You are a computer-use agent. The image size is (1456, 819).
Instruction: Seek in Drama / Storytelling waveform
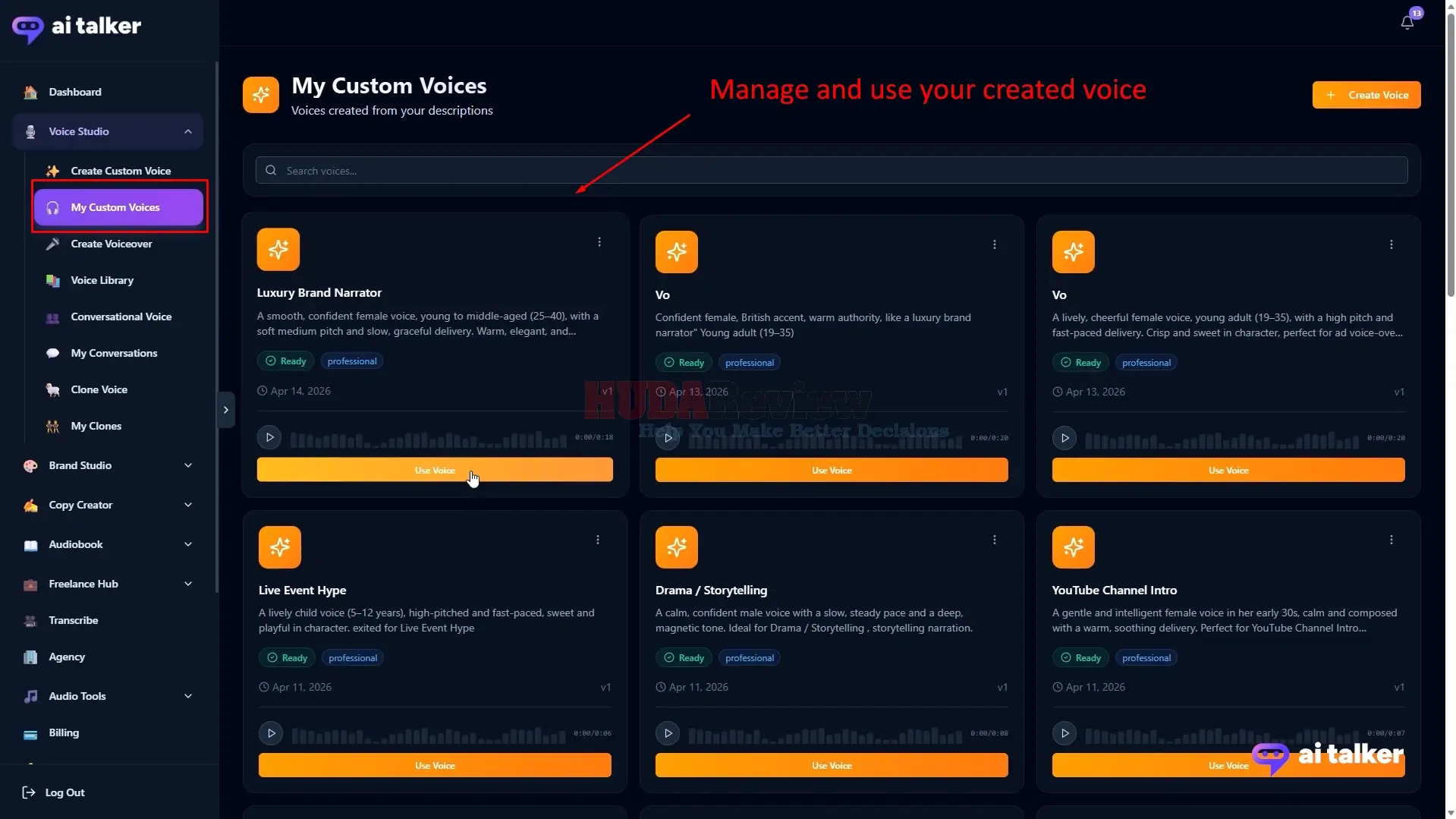coord(825,735)
